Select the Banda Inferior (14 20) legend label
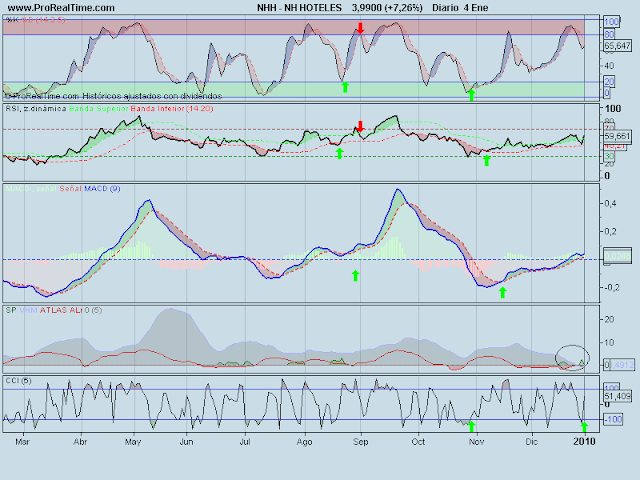The image size is (640, 480). point(172,109)
